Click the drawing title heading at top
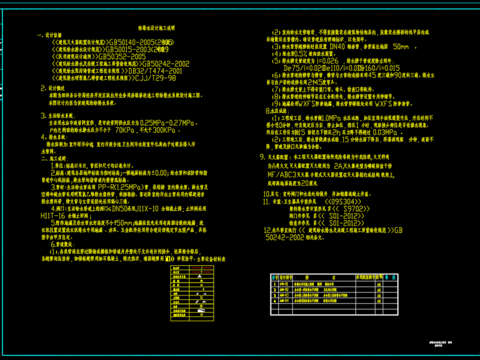Screen dimensions: 480x360 156,28
